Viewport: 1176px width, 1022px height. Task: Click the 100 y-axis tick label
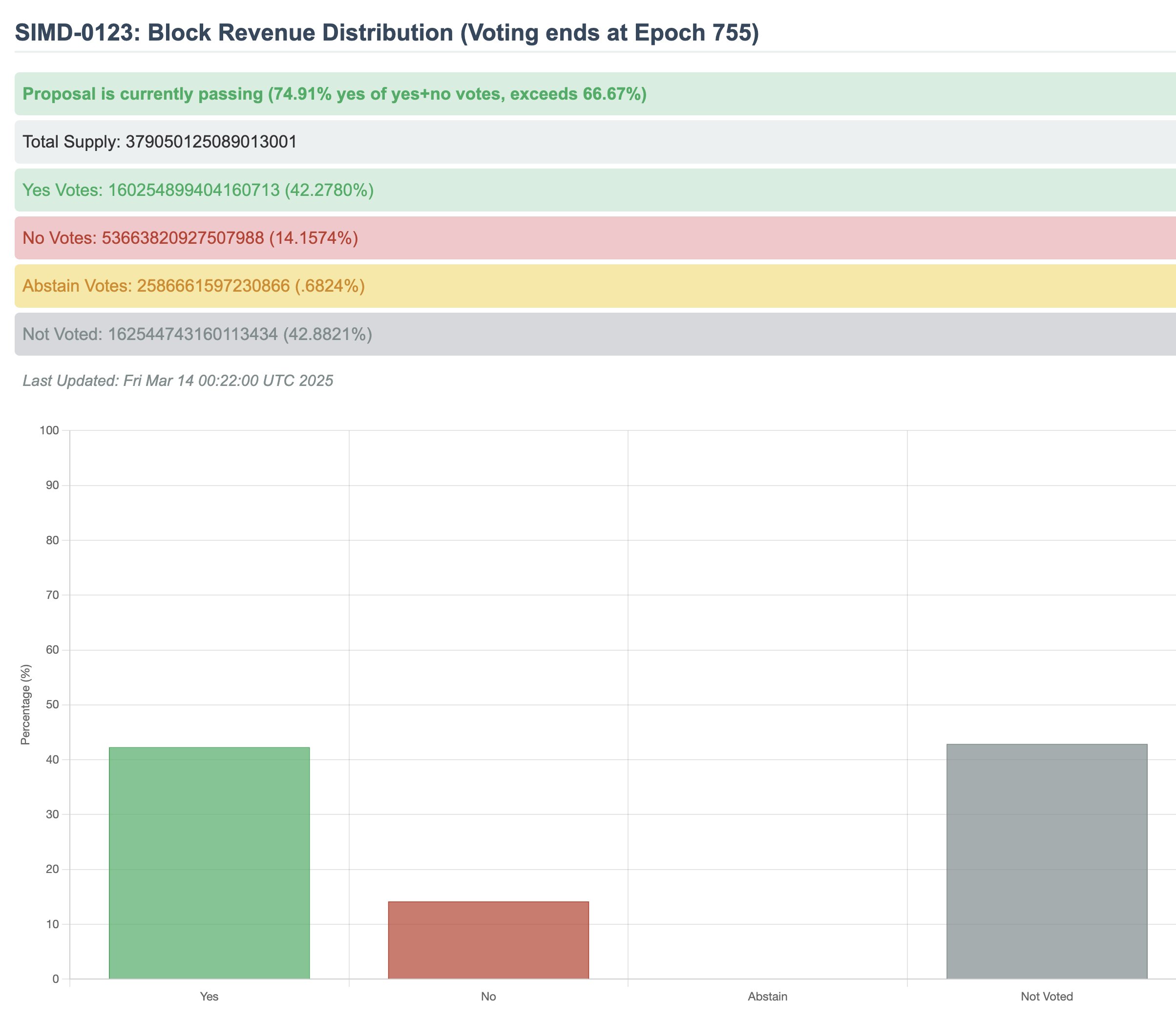pos(49,430)
